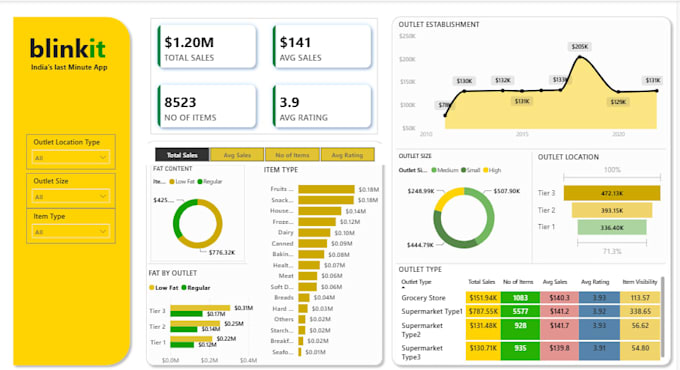Click the $129K data label on line chart

pyautogui.click(x=618, y=102)
